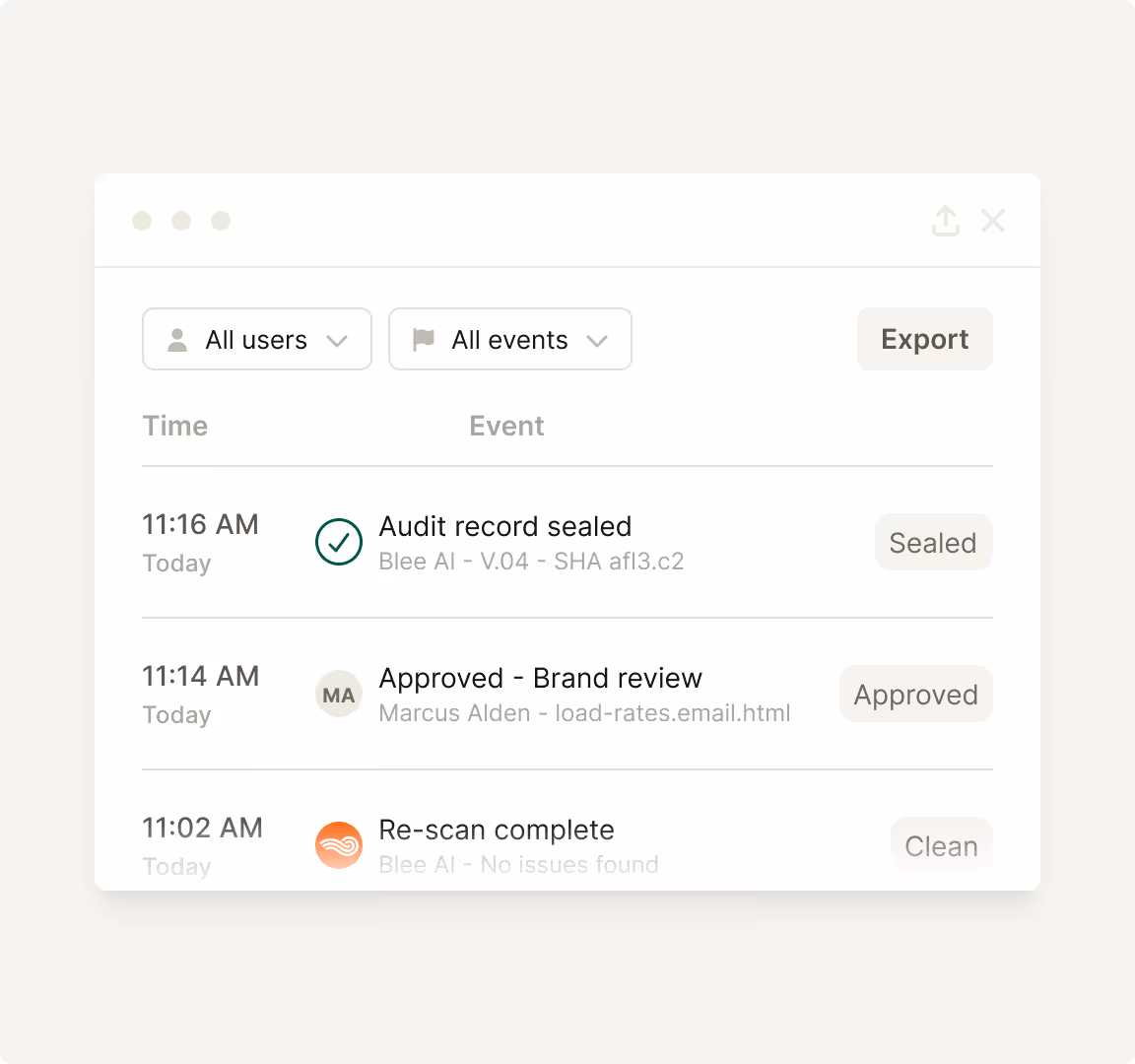Open the 'Approved - Brand review' event

pyautogui.click(x=541, y=678)
